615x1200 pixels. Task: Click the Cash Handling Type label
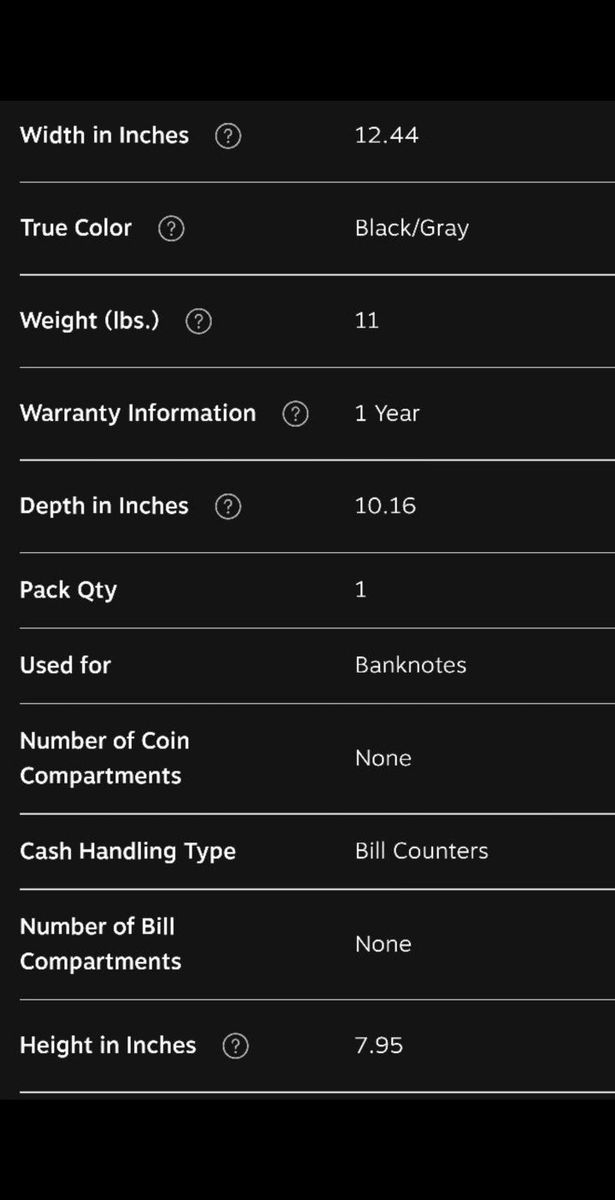pyautogui.click(x=127, y=851)
